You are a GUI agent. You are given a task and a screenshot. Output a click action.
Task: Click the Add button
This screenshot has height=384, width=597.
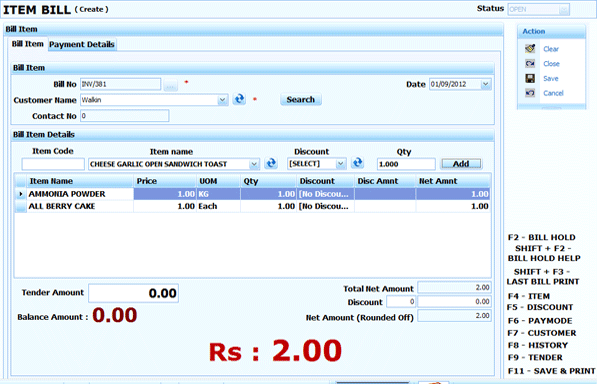(461, 164)
